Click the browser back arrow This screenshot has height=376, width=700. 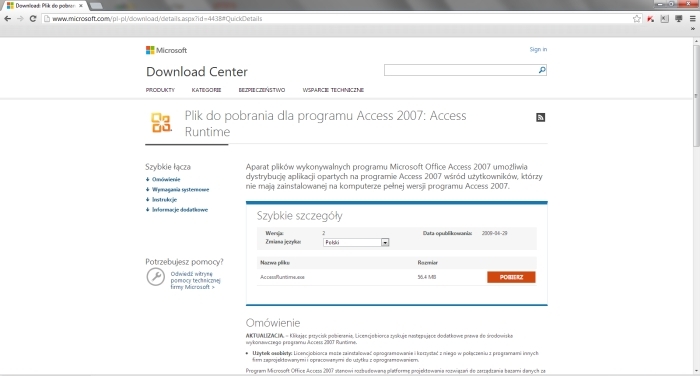pos(7,19)
